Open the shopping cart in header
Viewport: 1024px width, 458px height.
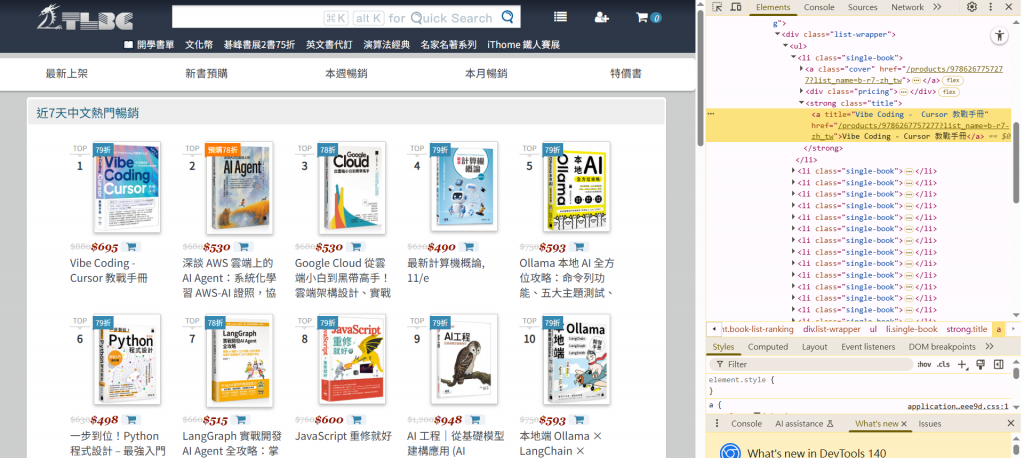[648, 18]
